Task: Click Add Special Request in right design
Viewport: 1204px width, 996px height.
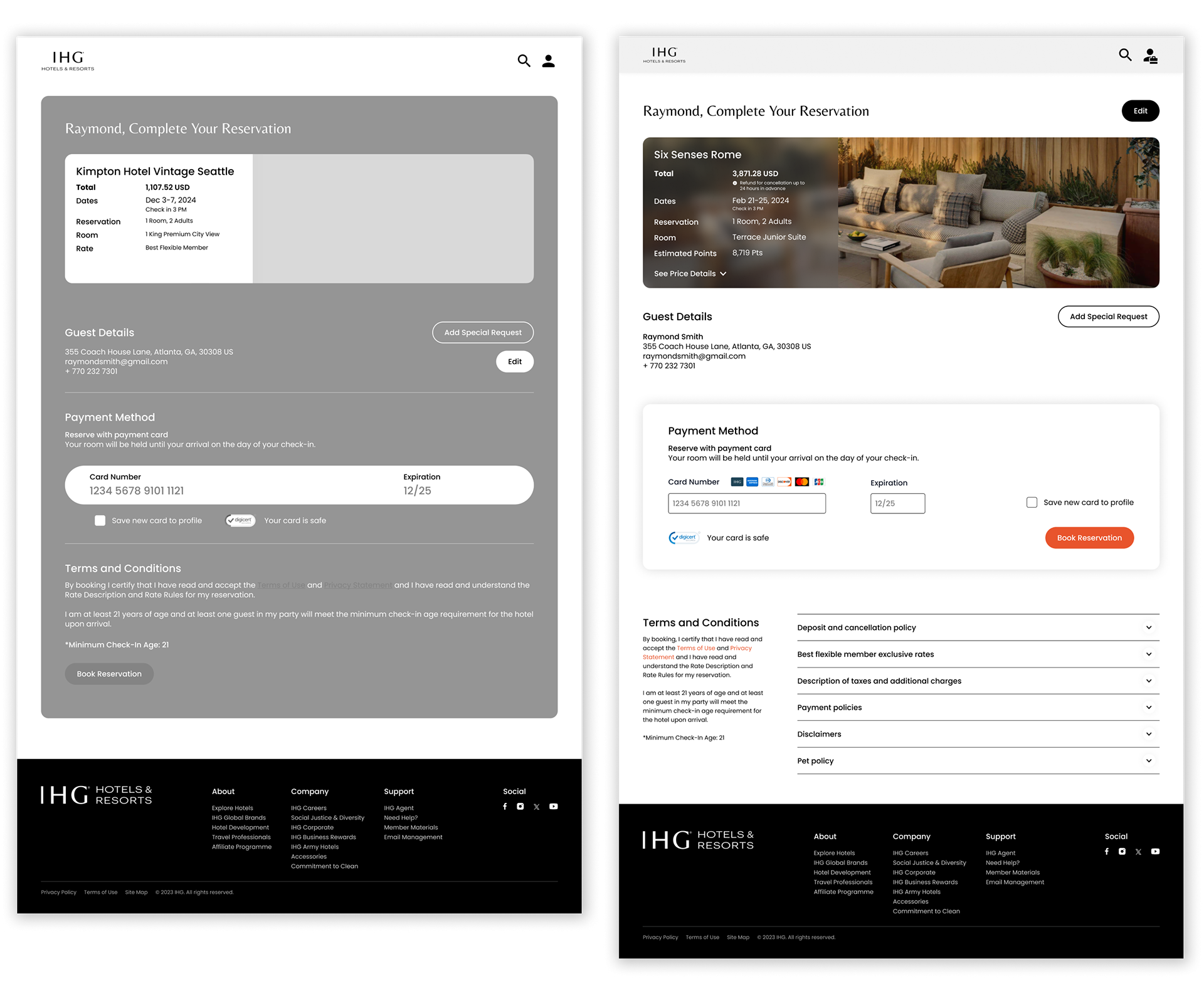Action: [x=1108, y=317]
